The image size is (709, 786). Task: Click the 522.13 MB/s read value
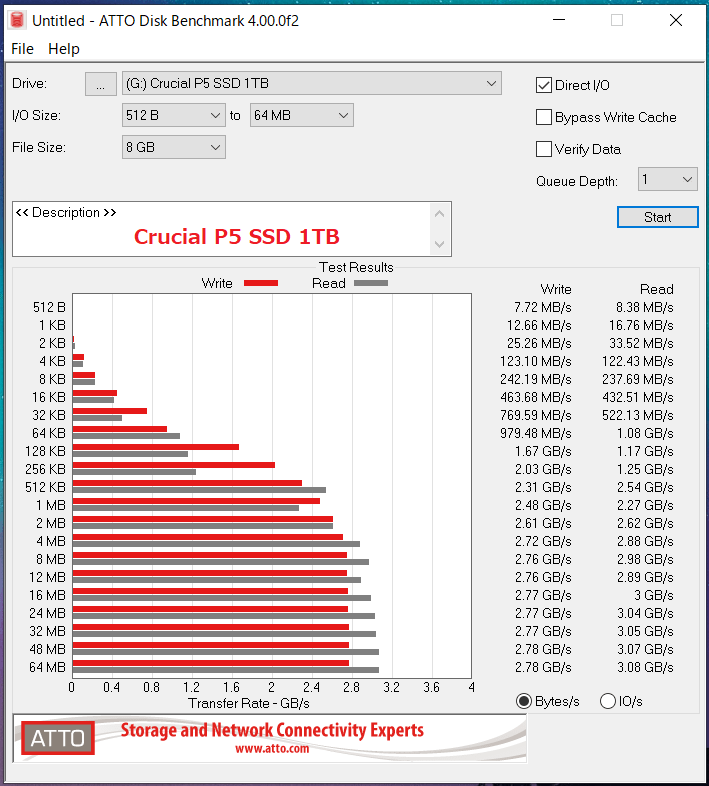(638, 415)
